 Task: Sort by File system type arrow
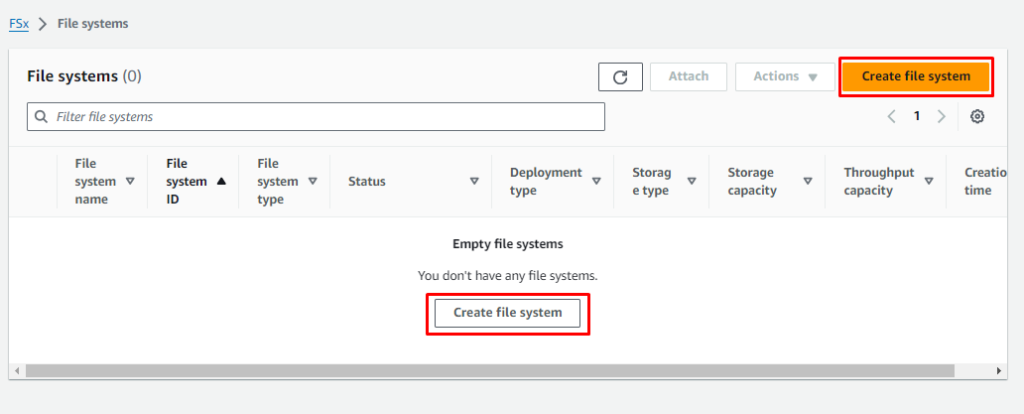click(x=312, y=182)
